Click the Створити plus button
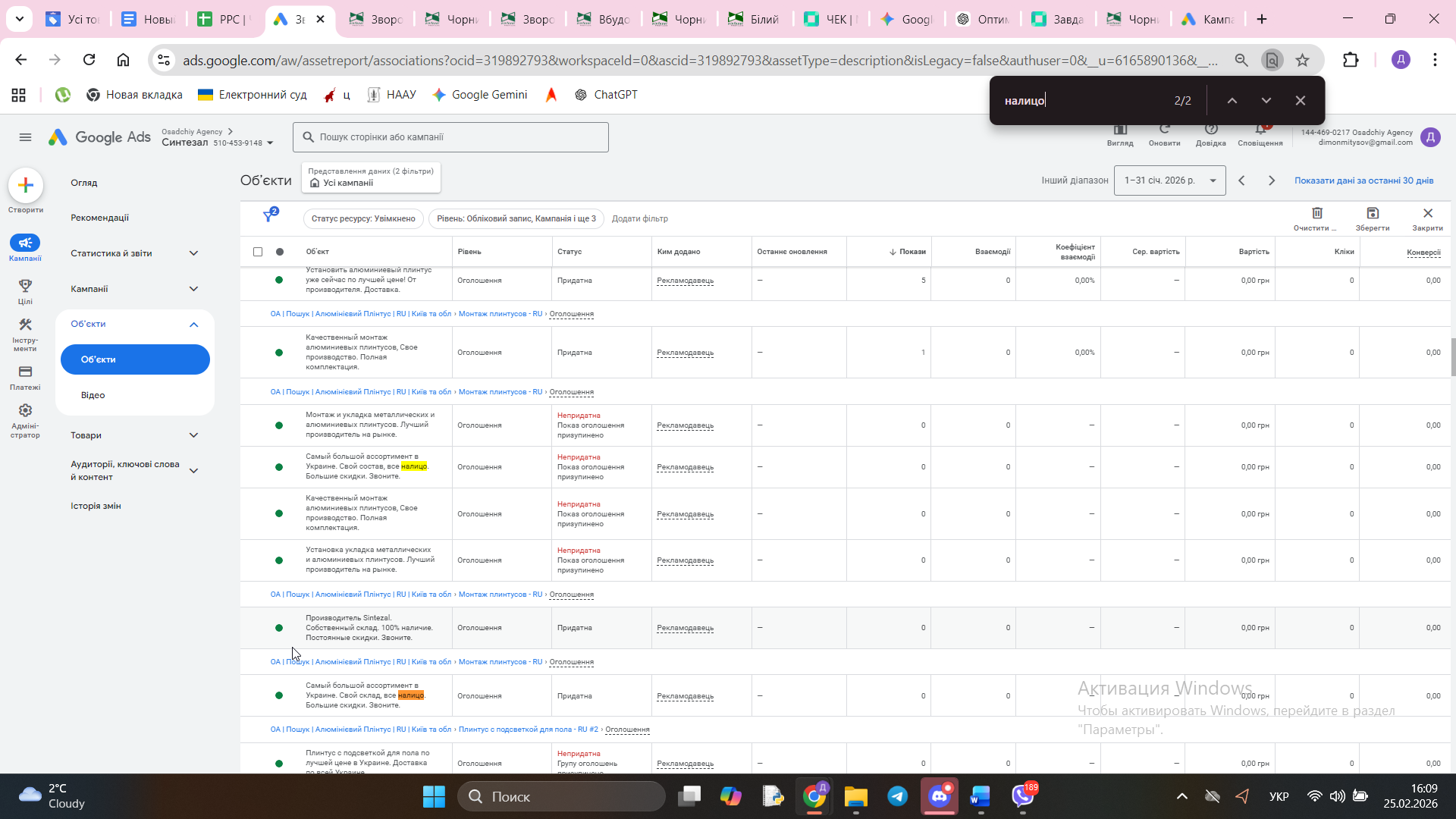 26,186
